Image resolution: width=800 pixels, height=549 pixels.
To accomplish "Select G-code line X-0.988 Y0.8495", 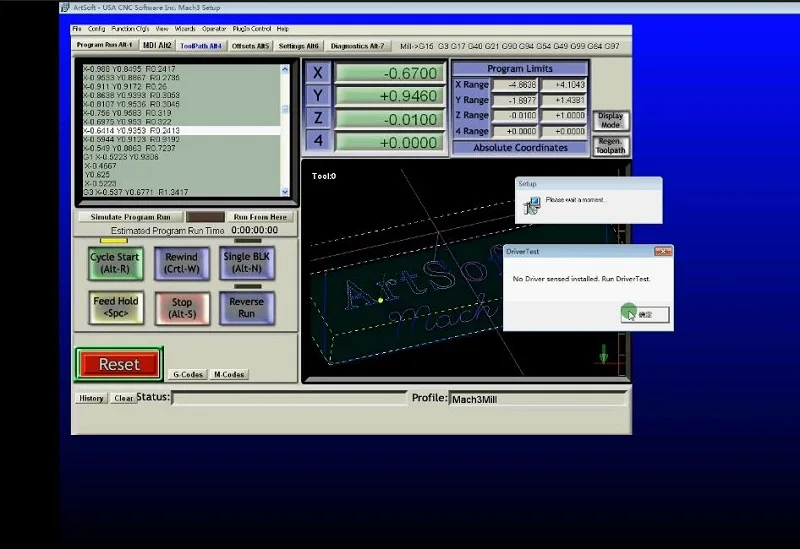I will pos(129,69).
